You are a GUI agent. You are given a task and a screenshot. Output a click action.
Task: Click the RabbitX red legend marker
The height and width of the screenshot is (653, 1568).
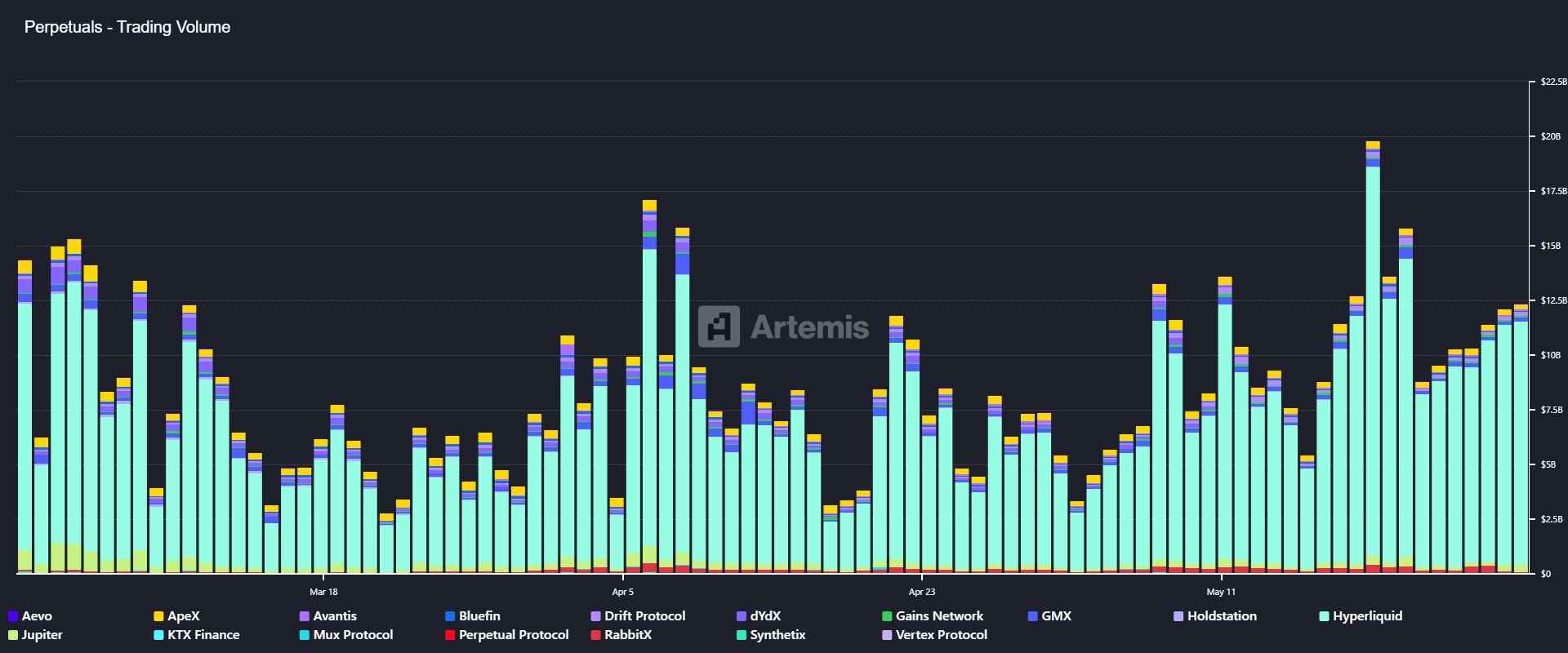595,635
